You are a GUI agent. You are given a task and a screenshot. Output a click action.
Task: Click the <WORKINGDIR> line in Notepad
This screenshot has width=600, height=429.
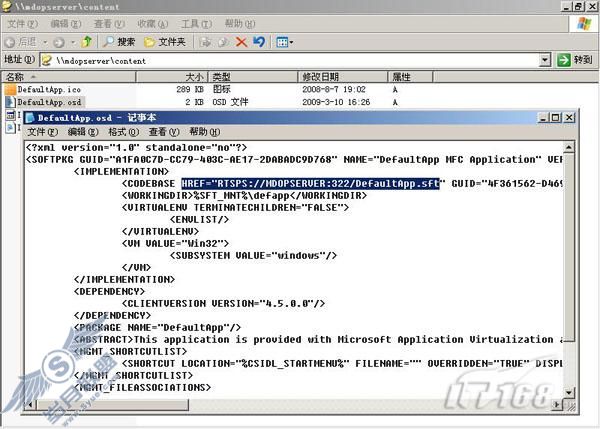(x=244, y=196)
